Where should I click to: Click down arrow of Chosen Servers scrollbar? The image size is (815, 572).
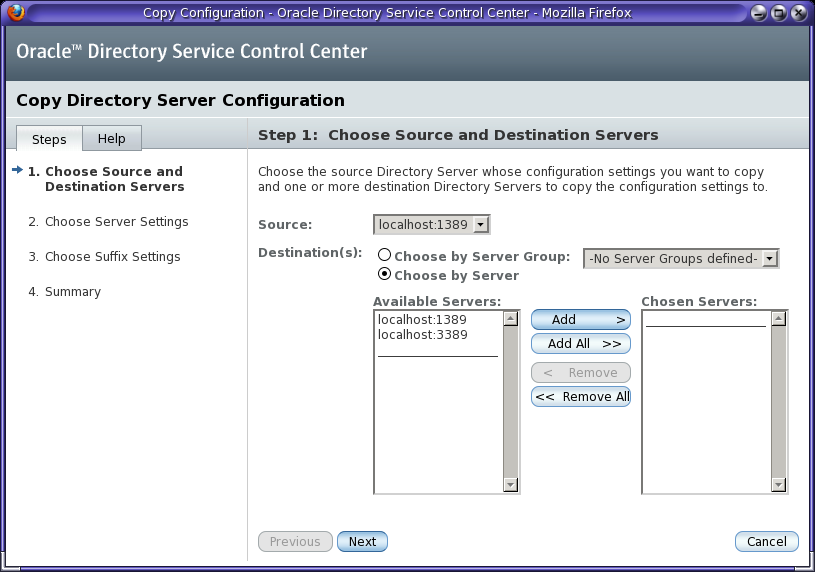click(779, 485)
